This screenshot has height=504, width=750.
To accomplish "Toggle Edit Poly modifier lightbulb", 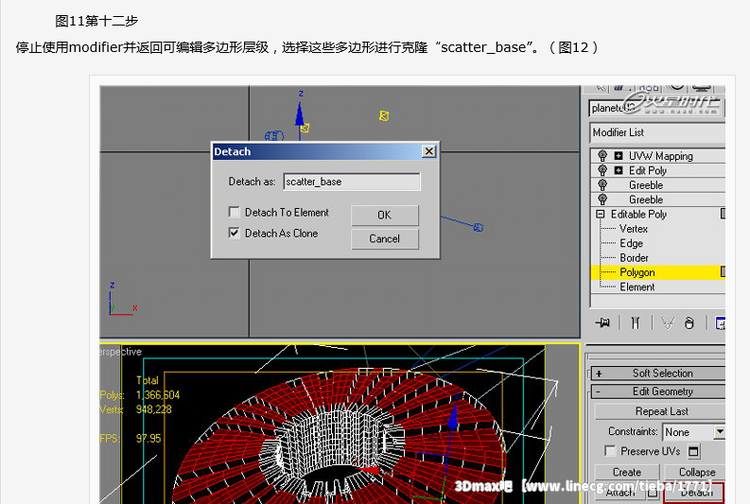I will (602, 170).
